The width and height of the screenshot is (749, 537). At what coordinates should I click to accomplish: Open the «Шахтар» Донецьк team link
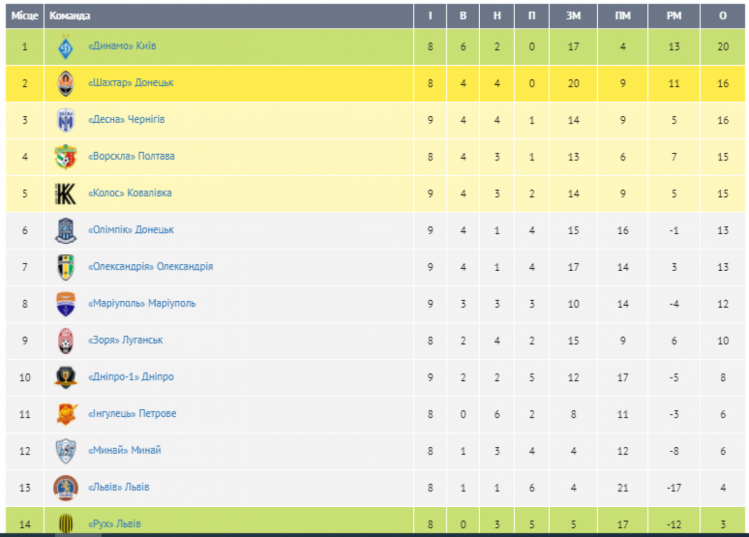pyautogui.click(x=131, y=83)
